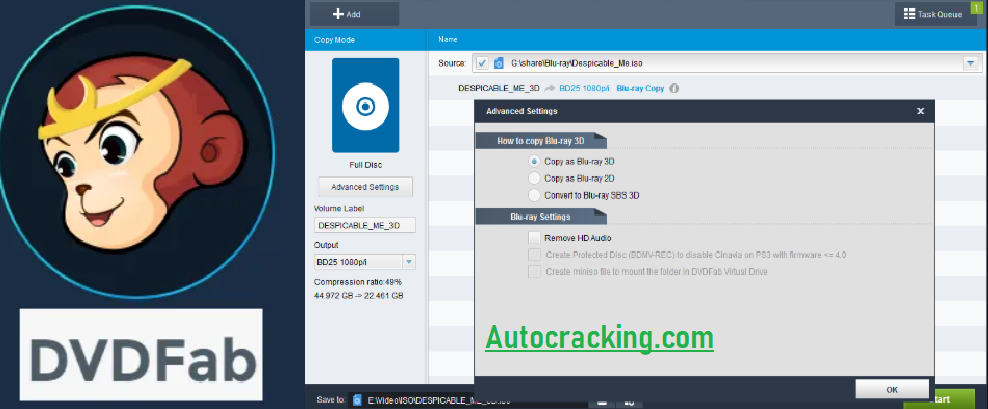This screenshot has width=988, height=409.
Task: Toggle Create Protected Disc (BDMV-REC) checkbox
Action: [x=534, y=255]
